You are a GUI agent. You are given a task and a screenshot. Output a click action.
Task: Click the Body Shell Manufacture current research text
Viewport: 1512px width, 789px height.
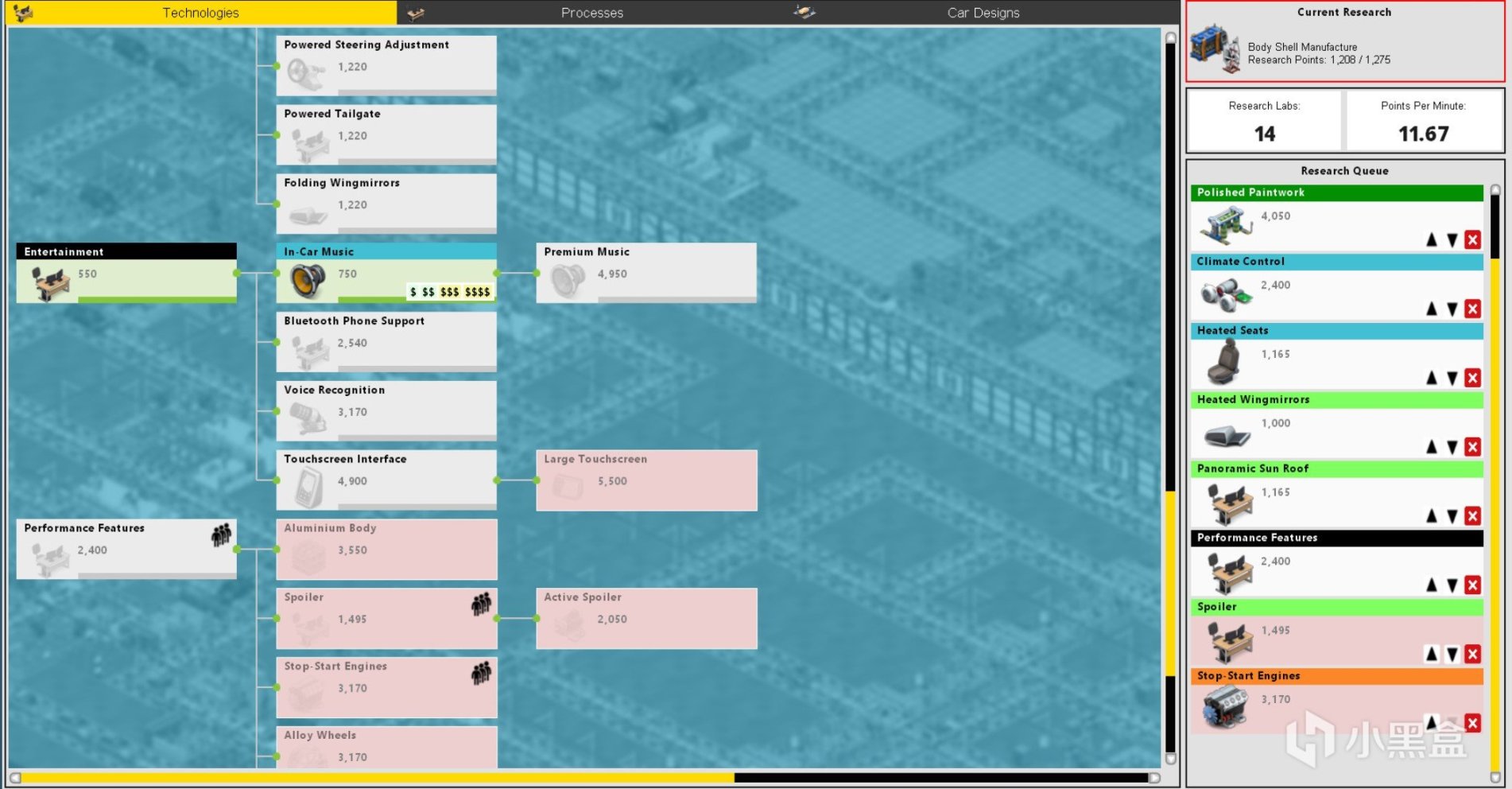[x=1302, y=47]
